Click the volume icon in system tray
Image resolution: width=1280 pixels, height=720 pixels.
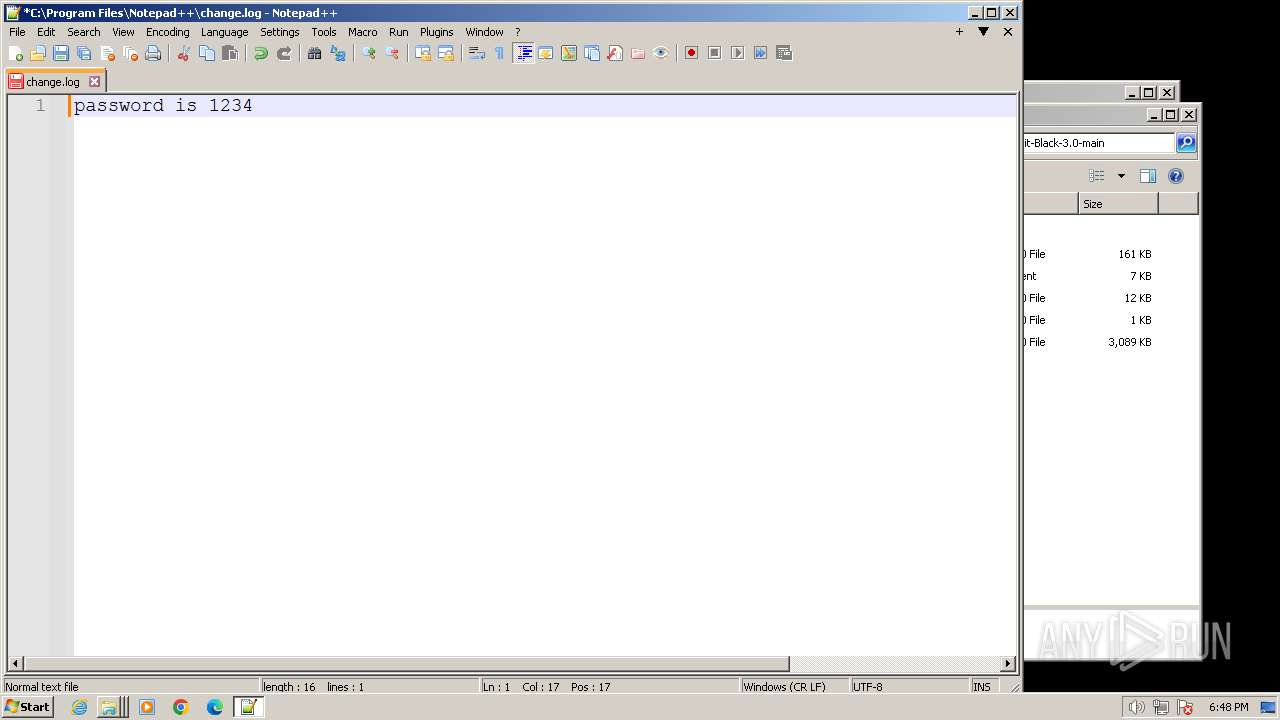tap(1137, 707)
